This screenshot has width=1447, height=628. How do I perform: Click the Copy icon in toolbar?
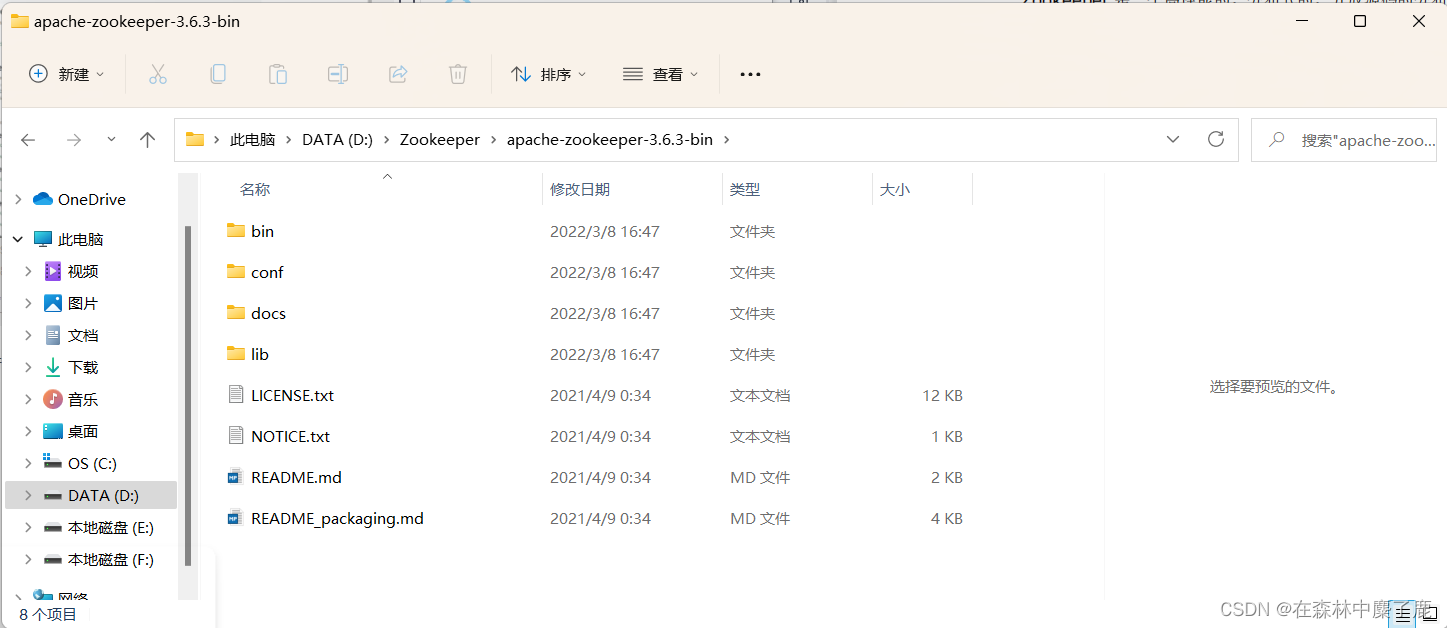point(218,74)
